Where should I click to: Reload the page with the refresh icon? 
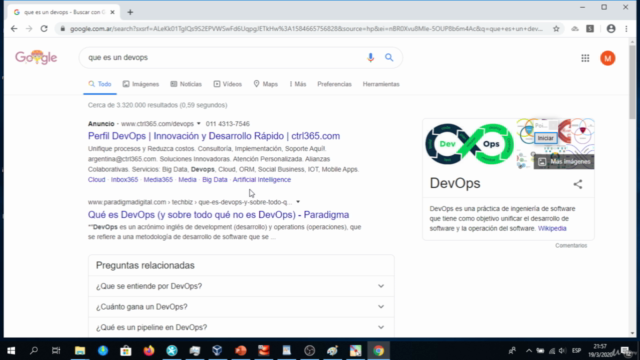[x=44, y=29]
